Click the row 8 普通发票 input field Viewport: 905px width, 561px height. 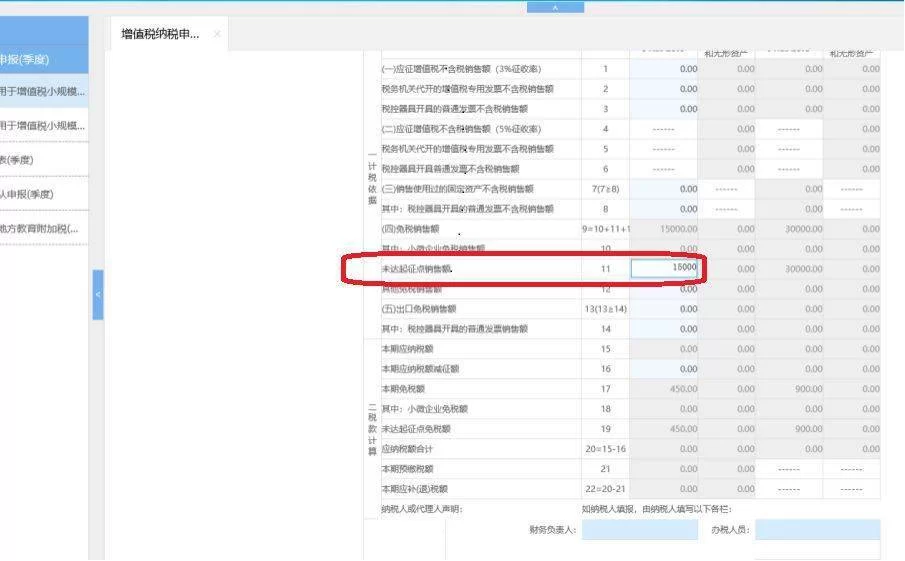pos(666,209)
